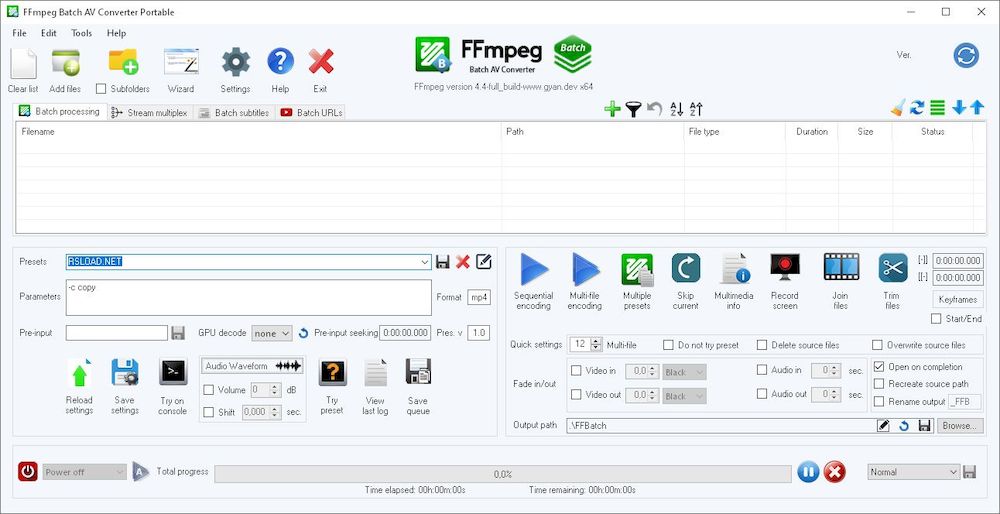1000x514 pixels.
Task: Open the Wizard tool
Action: tap(181, 62)
